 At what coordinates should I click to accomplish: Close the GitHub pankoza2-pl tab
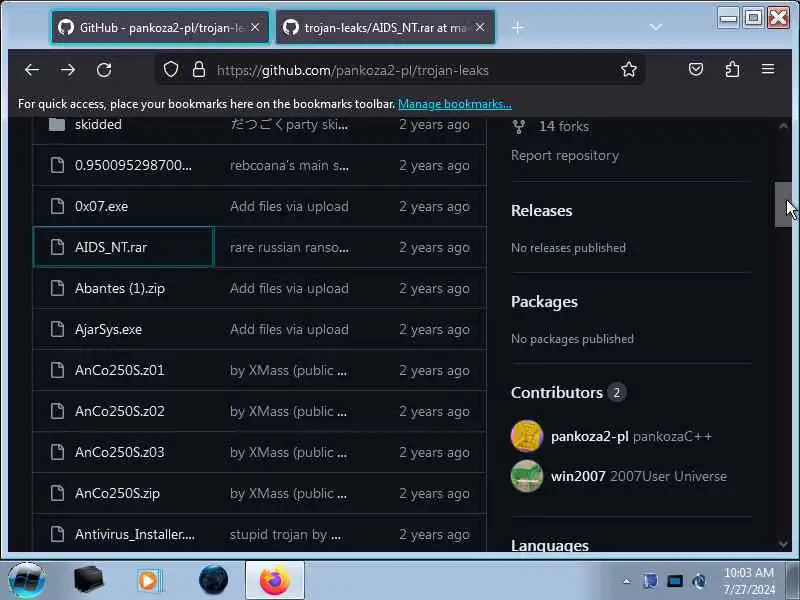tap(255, 27)
